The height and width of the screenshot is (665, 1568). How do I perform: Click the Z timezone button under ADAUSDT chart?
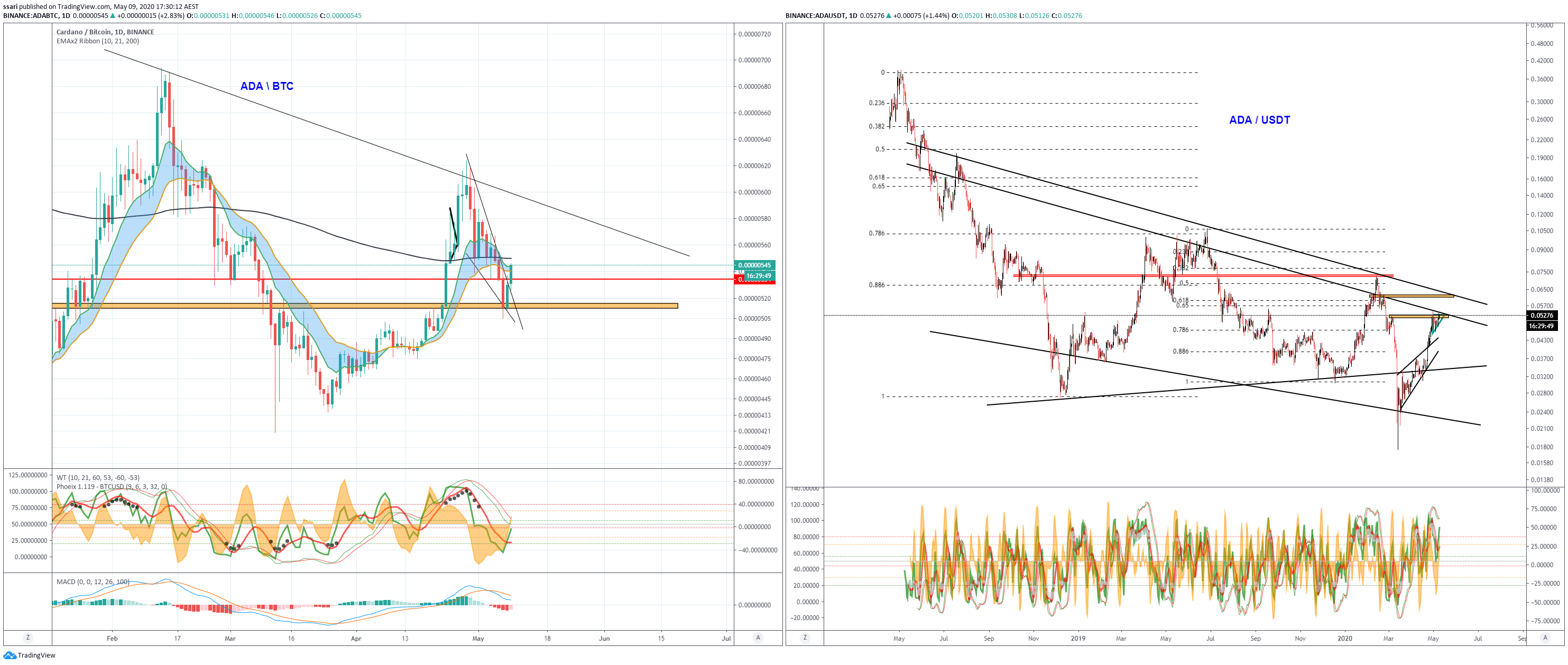805,638
